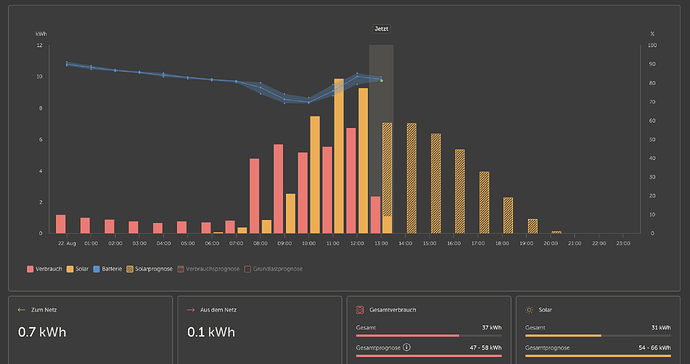Click the consumption Gesamtprognose progress bar
Viewport: 690px width, 364px height.
(429, 356)
